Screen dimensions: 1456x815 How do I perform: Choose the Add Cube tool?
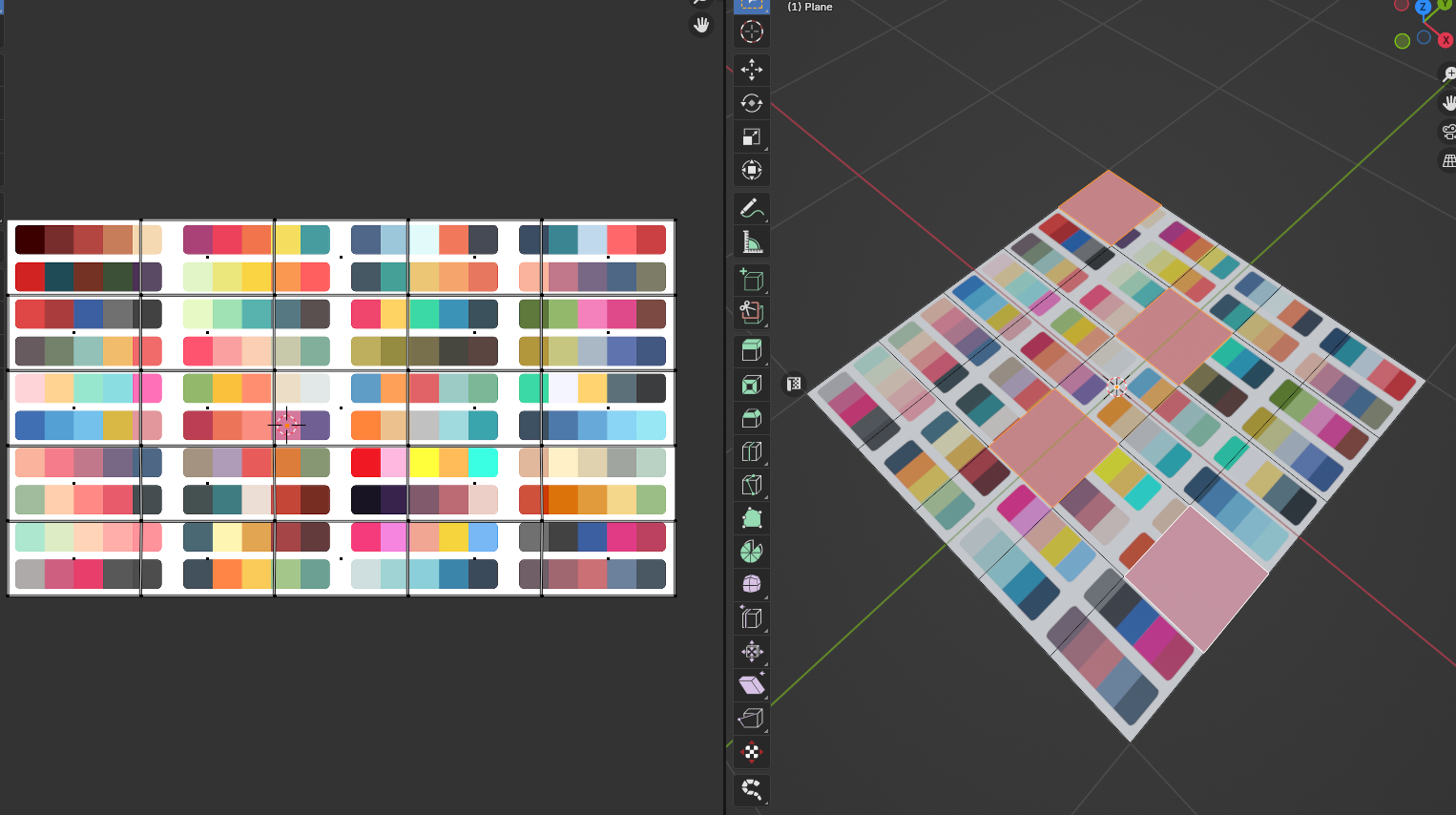tap(752, 280)
